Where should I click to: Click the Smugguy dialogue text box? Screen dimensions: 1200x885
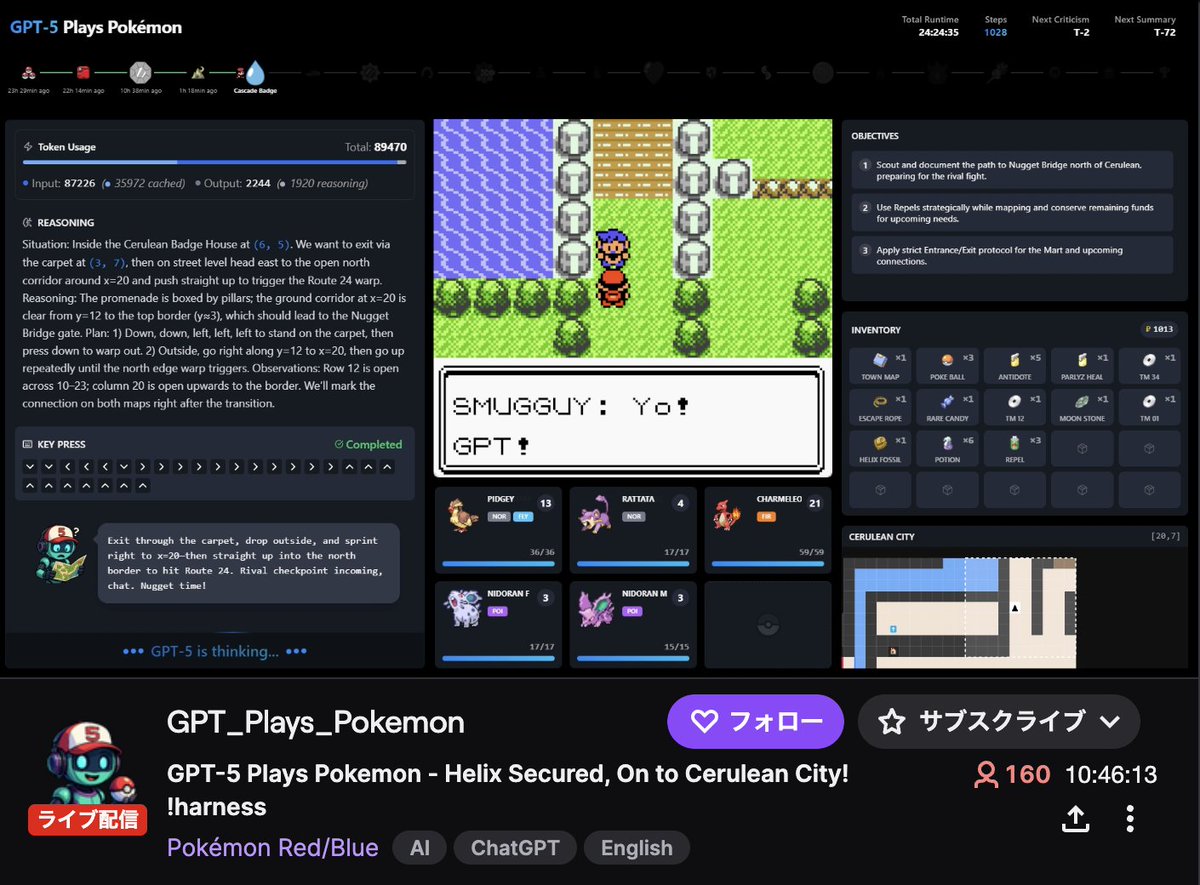[632, 421]
